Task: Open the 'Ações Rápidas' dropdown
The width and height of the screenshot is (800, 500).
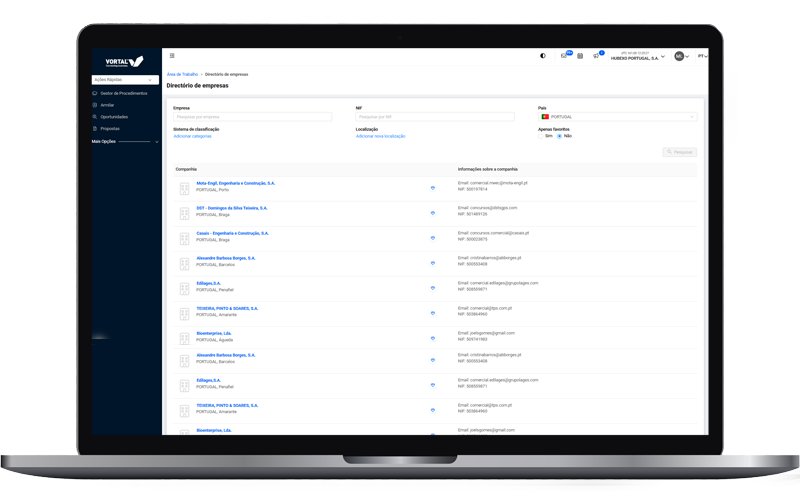Action: click(125, 79)
